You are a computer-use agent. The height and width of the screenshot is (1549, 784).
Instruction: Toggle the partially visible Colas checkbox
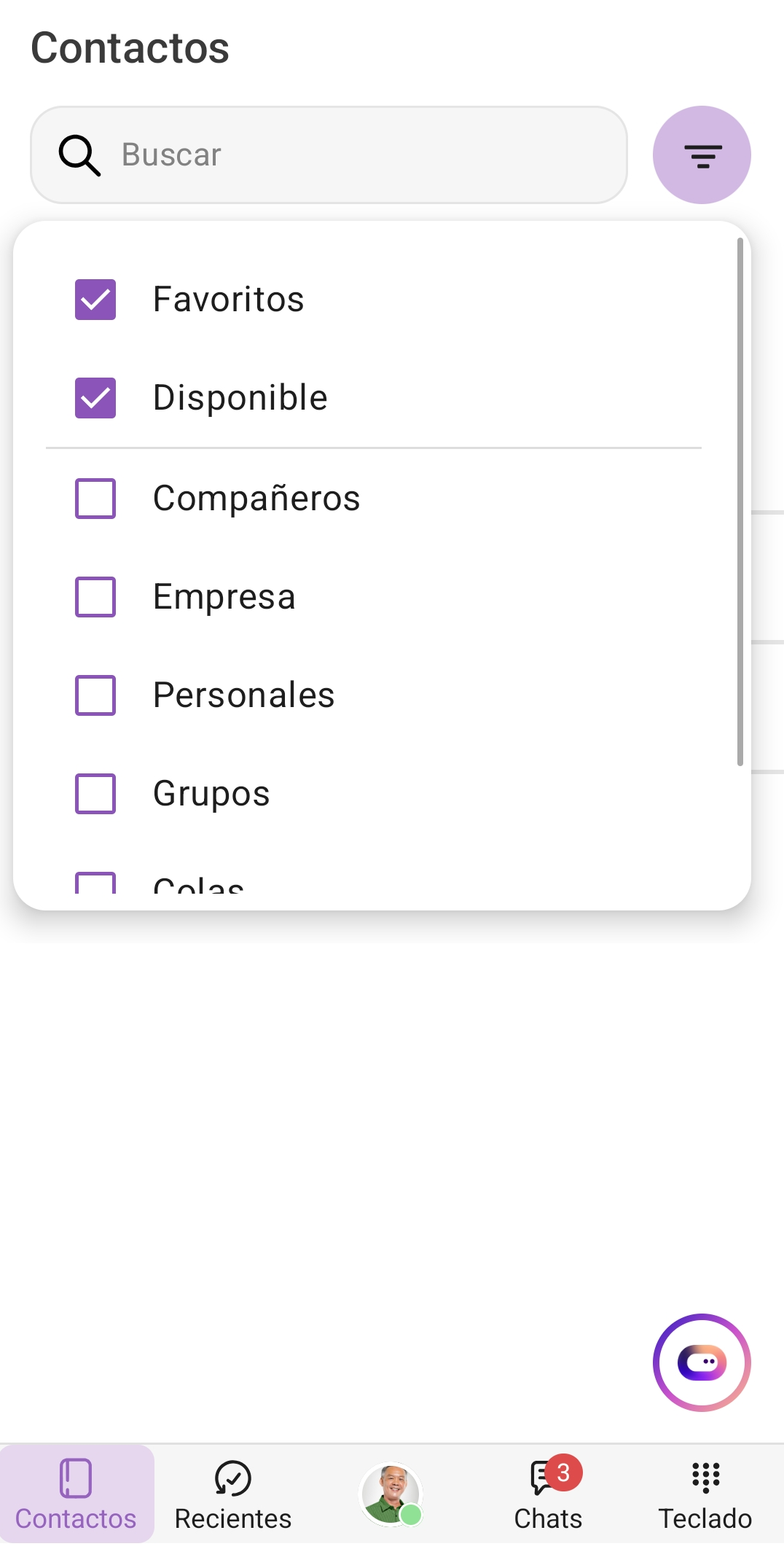pyautogui.click(x=95, y=883)
